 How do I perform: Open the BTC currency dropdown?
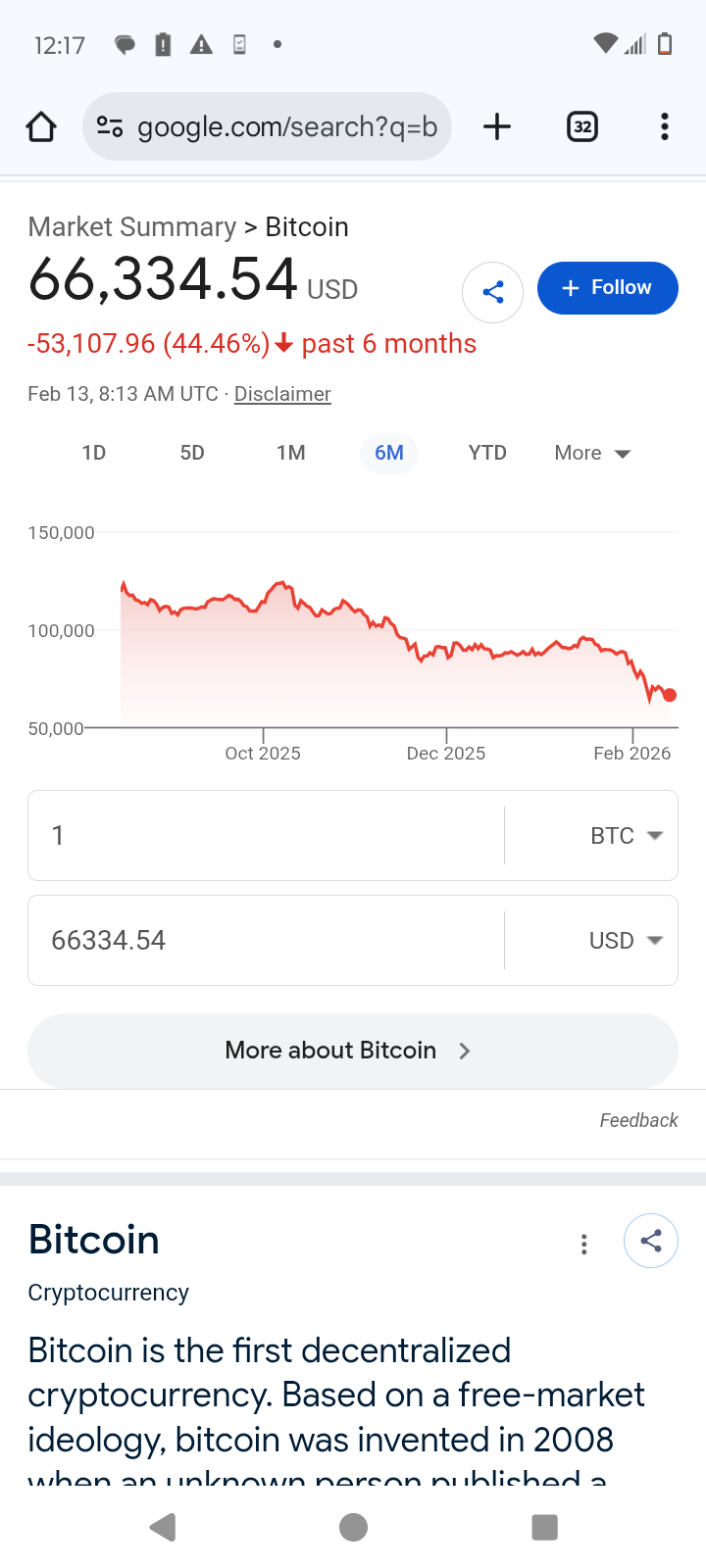[x=626, y=836]
